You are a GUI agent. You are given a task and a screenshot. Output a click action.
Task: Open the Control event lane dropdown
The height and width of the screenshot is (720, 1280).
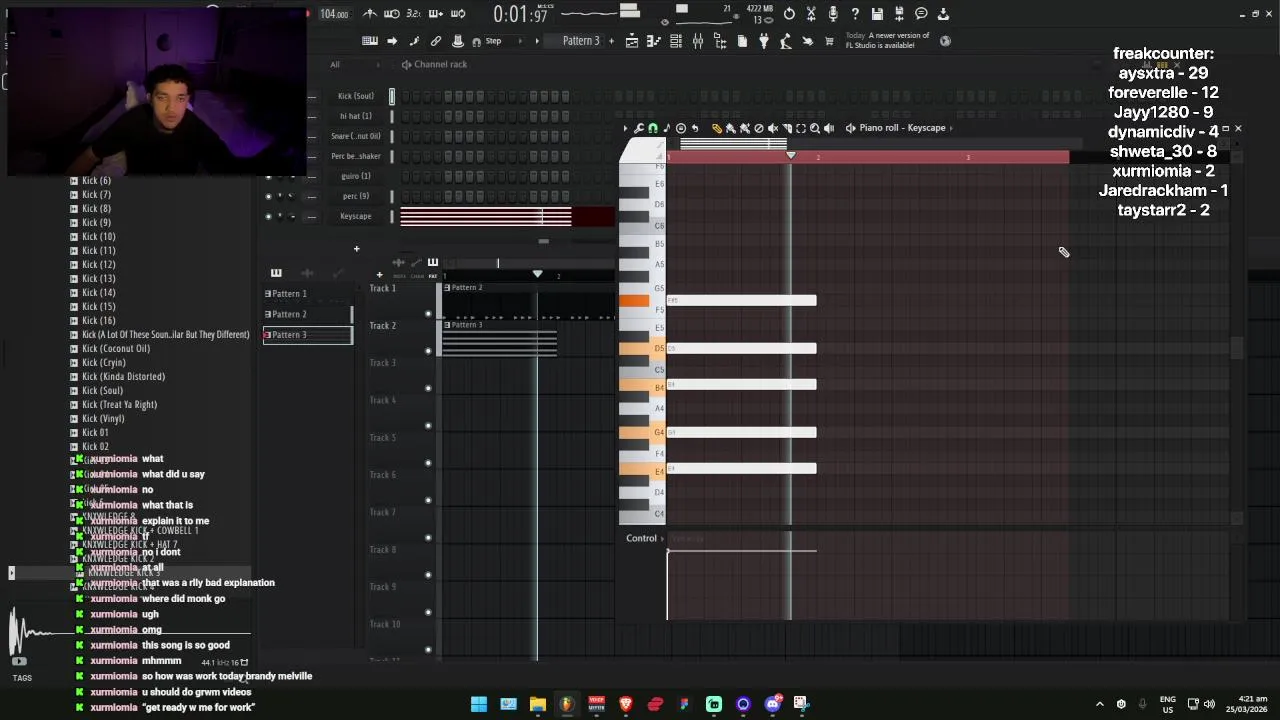645,538
